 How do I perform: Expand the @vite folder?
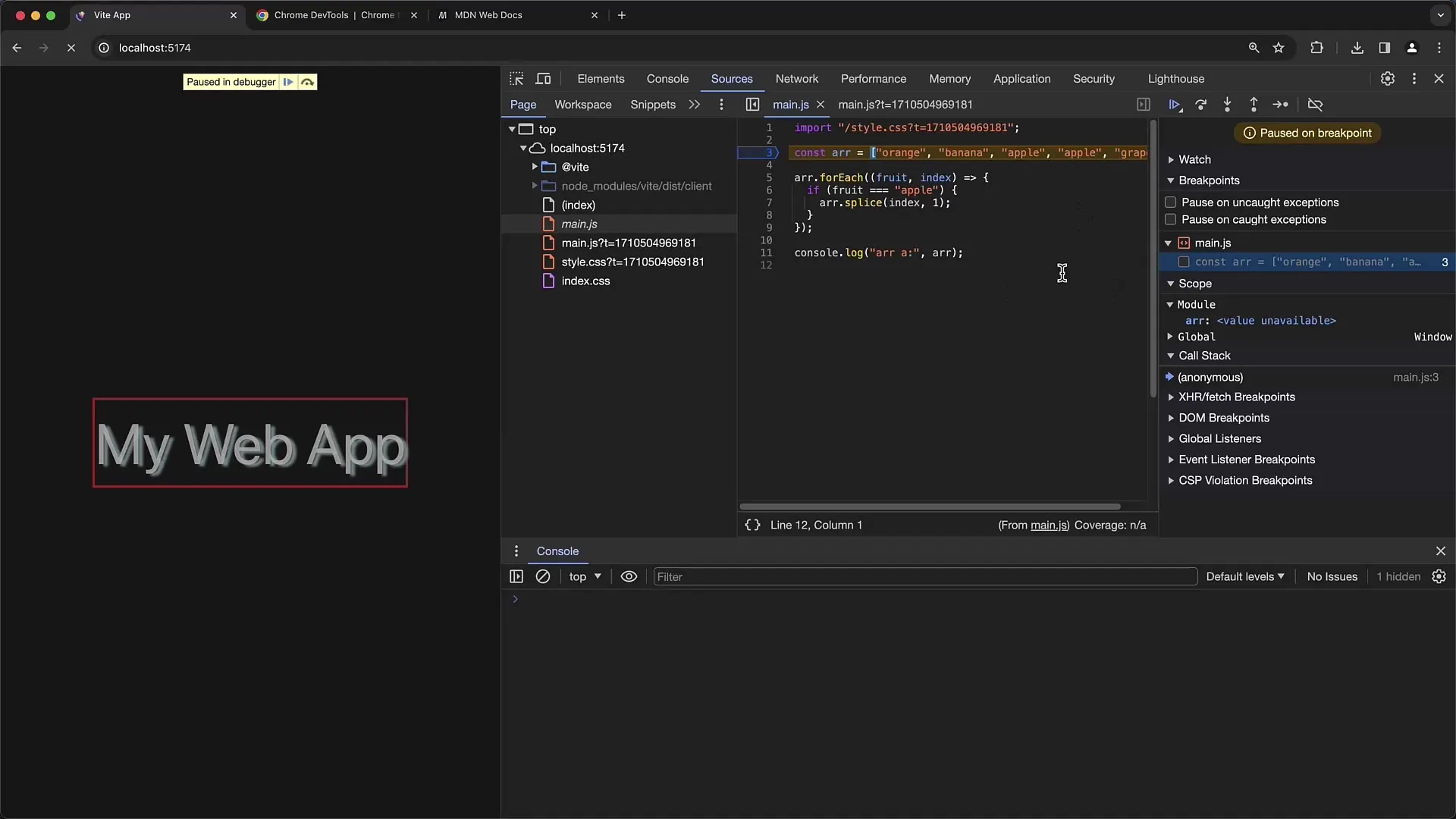(535, 167)
